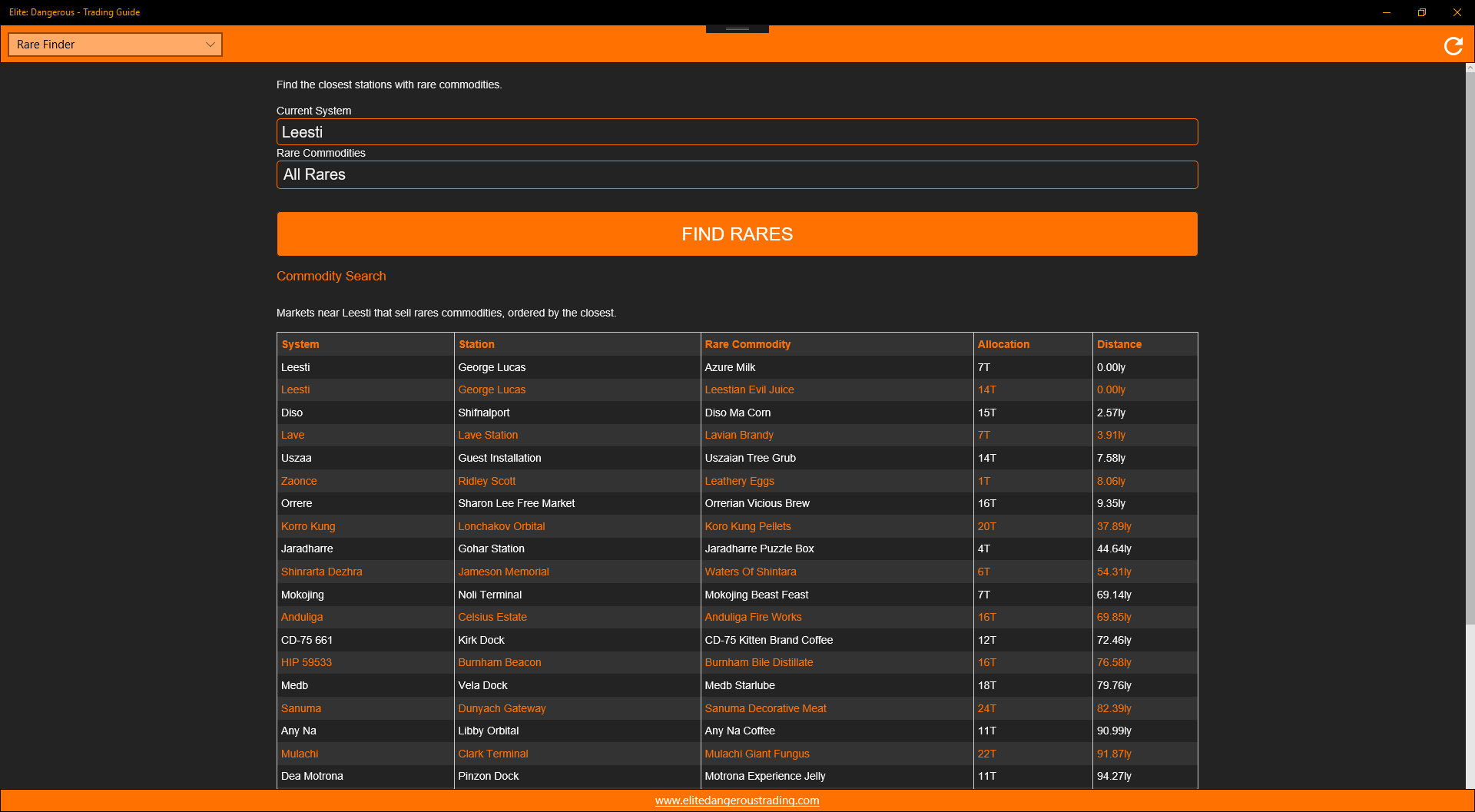Click the Zaonce system entry
The width and height of the screenshot is (1475, 812).
coord(299,481)
